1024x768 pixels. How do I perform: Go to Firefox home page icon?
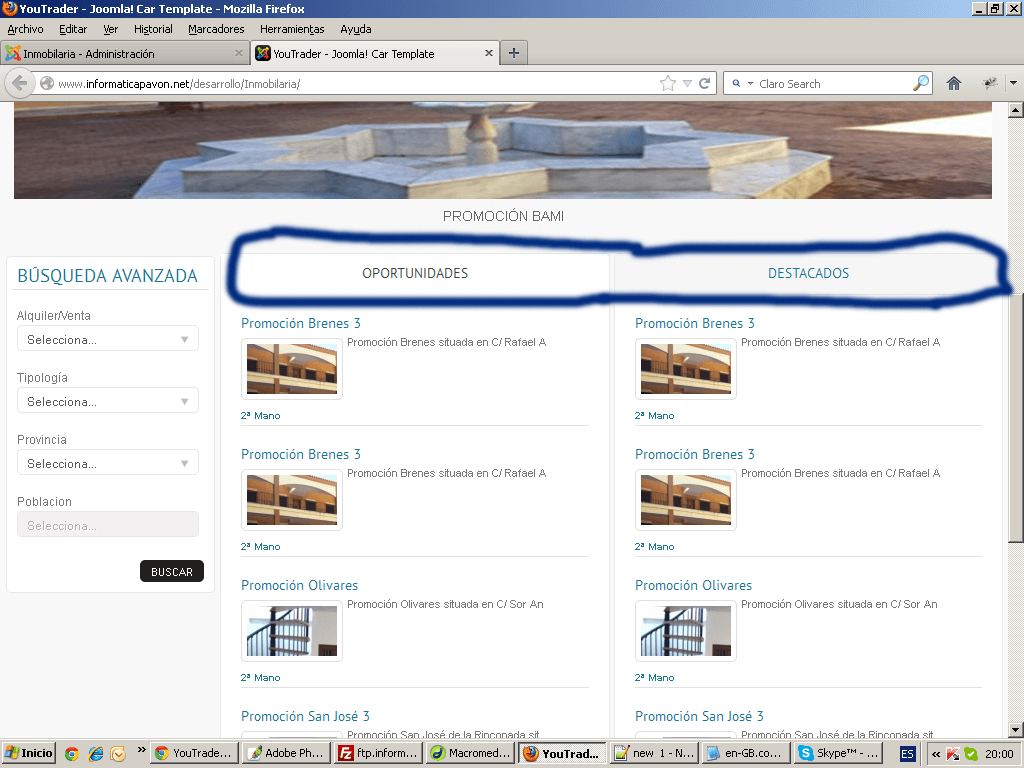[954, 84]
